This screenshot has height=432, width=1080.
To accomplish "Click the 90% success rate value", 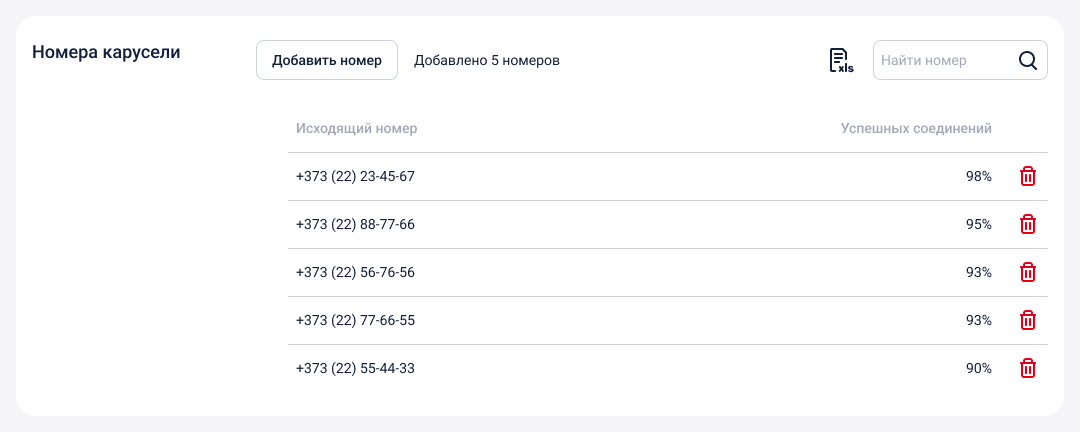I will click(x=978, y=368).
